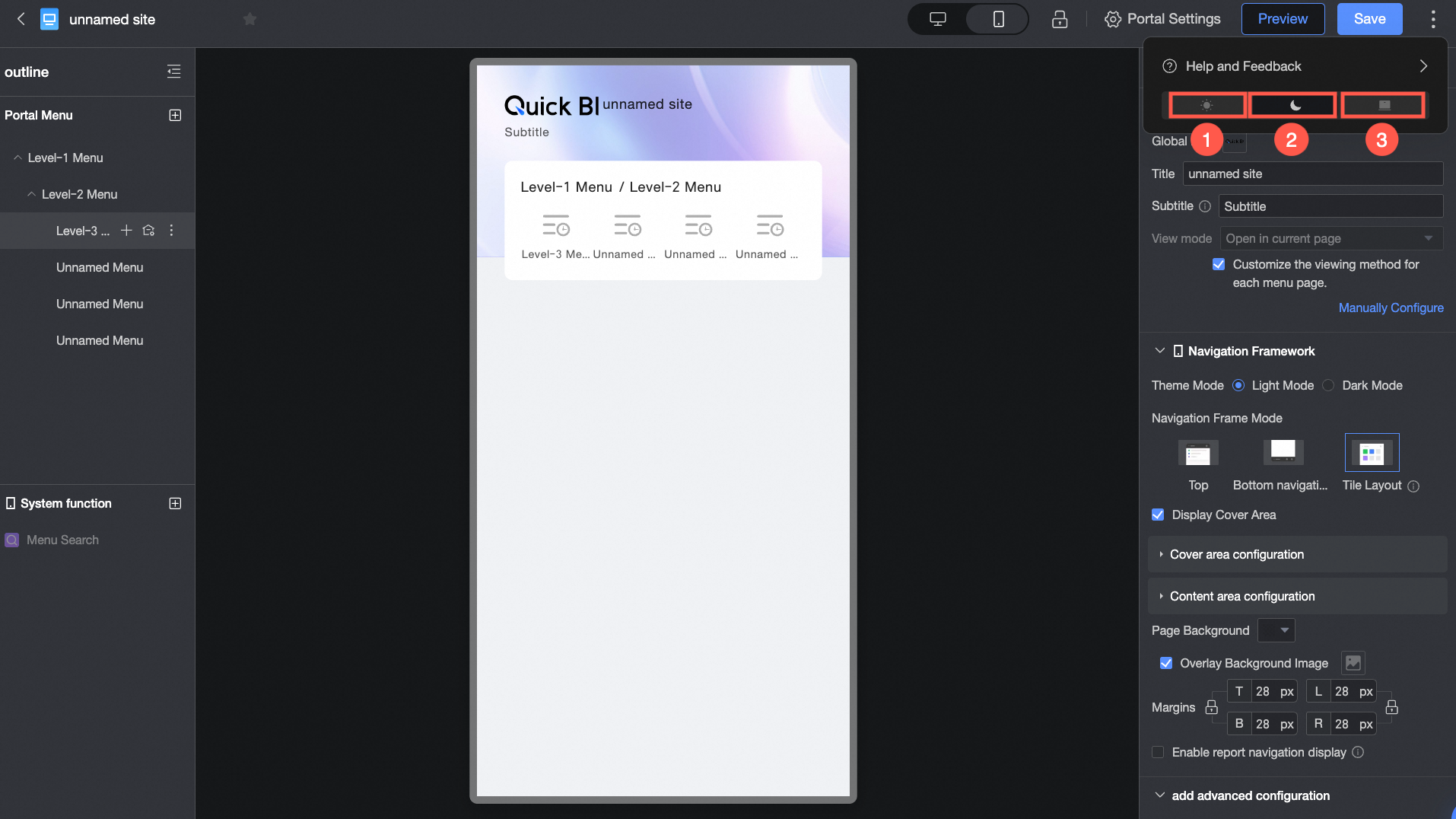Expand the Help and Feedback submenu arrow
Viewport: 1456px width, 819px height.
coord(1423,66)
